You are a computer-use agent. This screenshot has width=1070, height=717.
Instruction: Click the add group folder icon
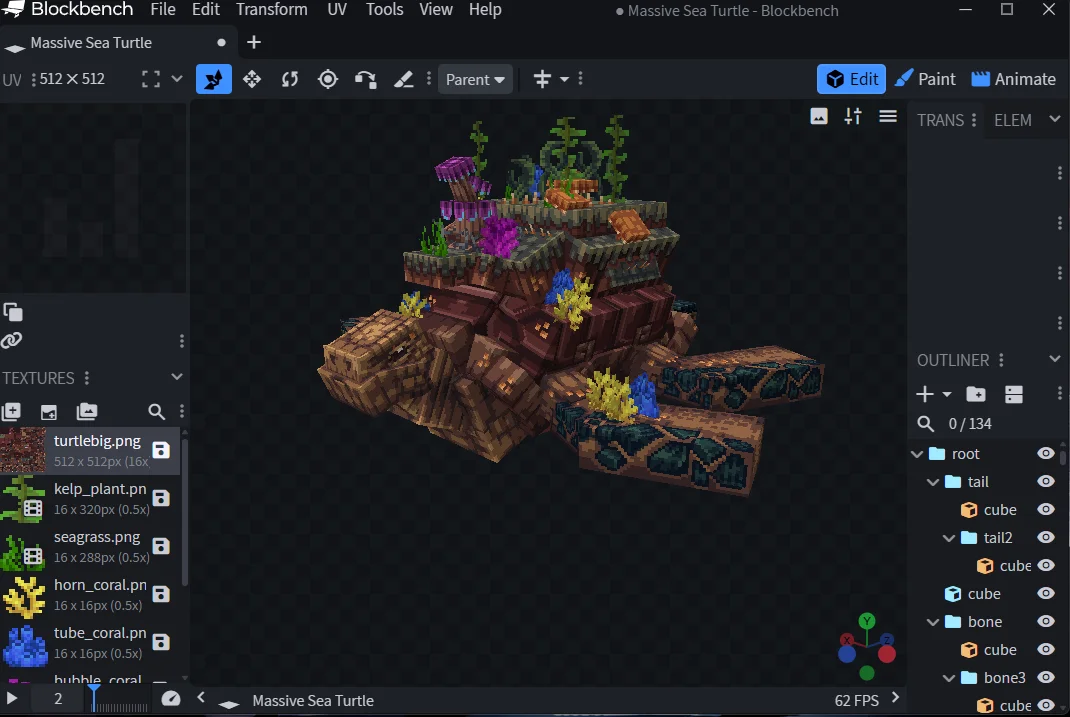[976, 394]
